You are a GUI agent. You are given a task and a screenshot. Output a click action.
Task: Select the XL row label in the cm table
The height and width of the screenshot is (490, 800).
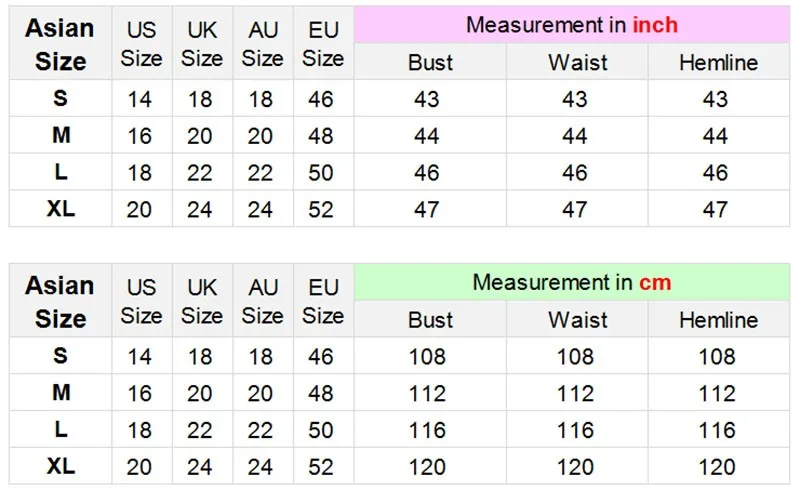[x=61, y=466]
